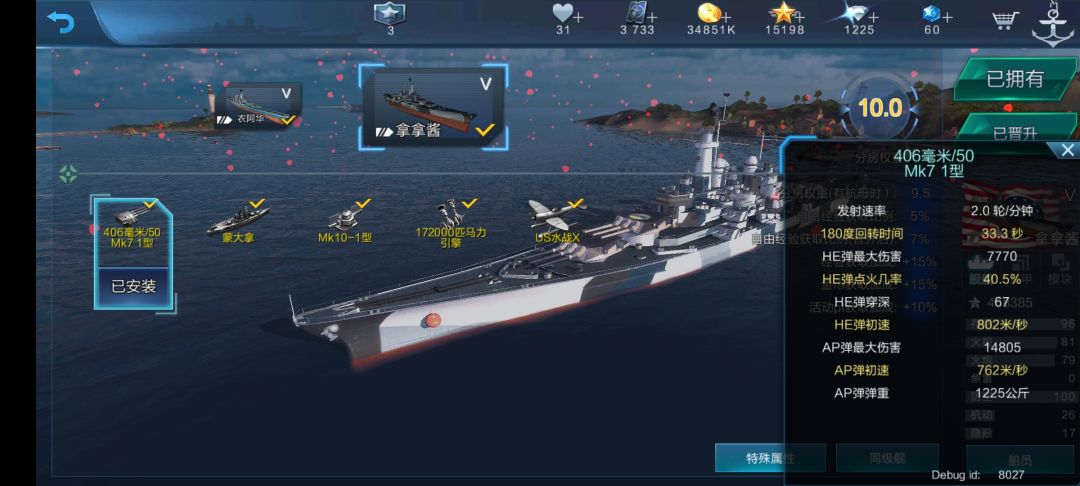Add more hearts via heart icon
The width and height of the screenshot is (1080, 486).
pos(568,19)
